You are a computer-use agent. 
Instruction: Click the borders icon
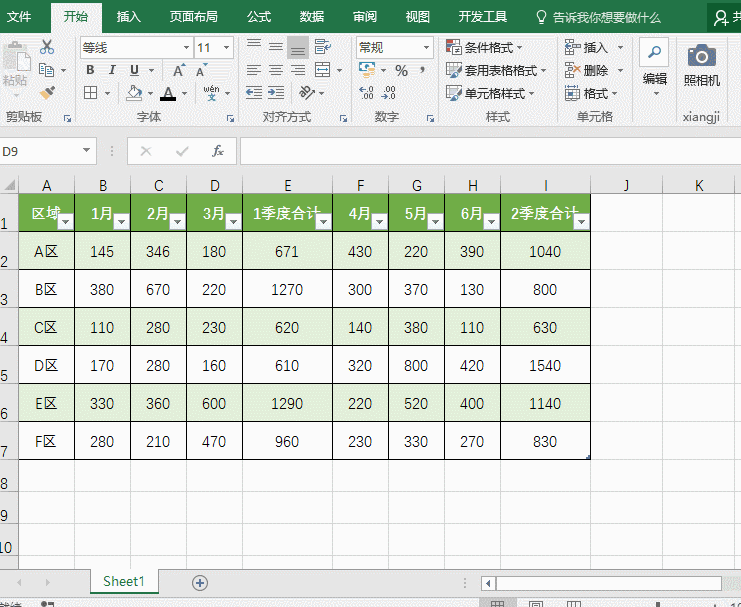point(91,93)
